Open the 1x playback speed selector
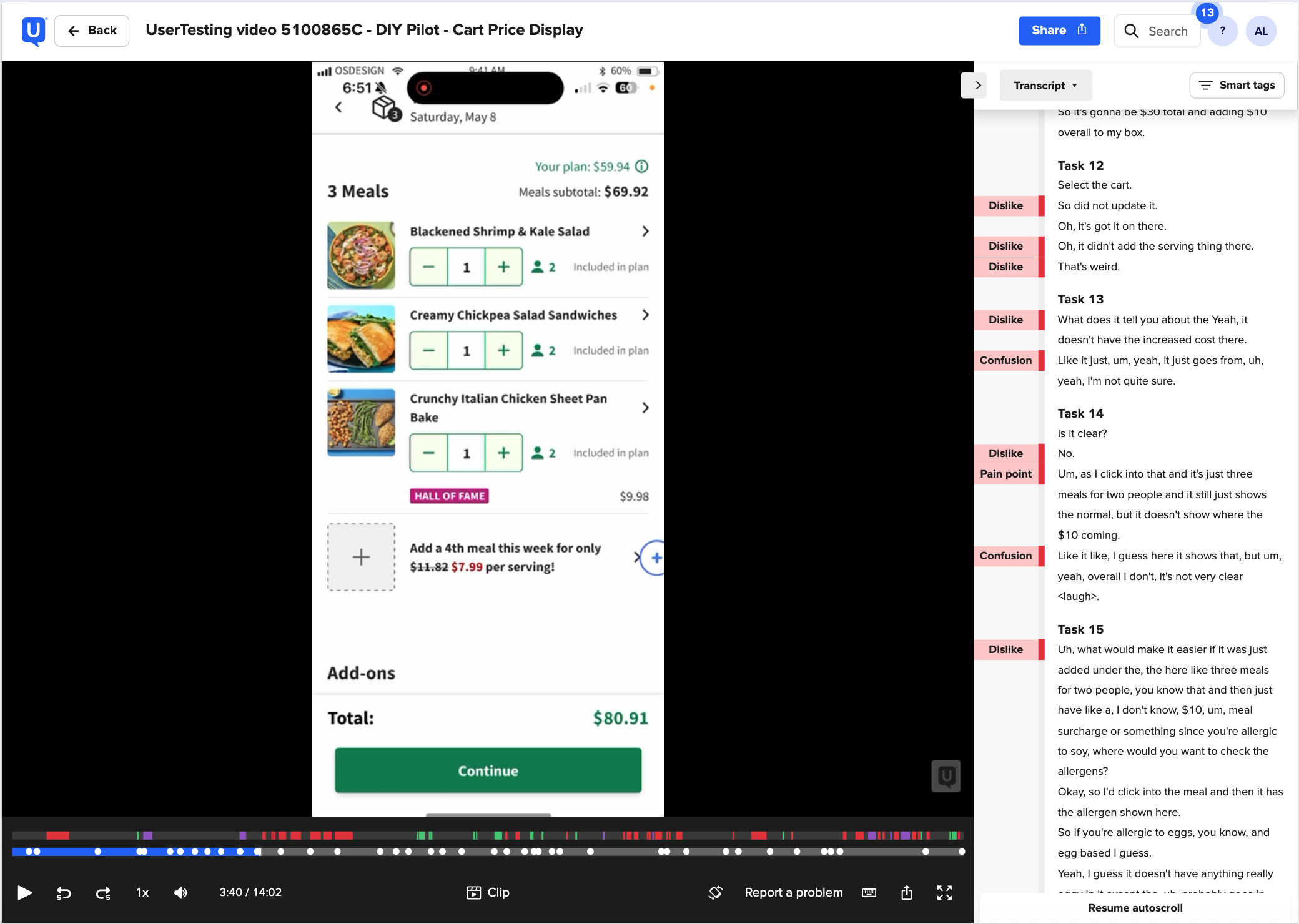 141,892
